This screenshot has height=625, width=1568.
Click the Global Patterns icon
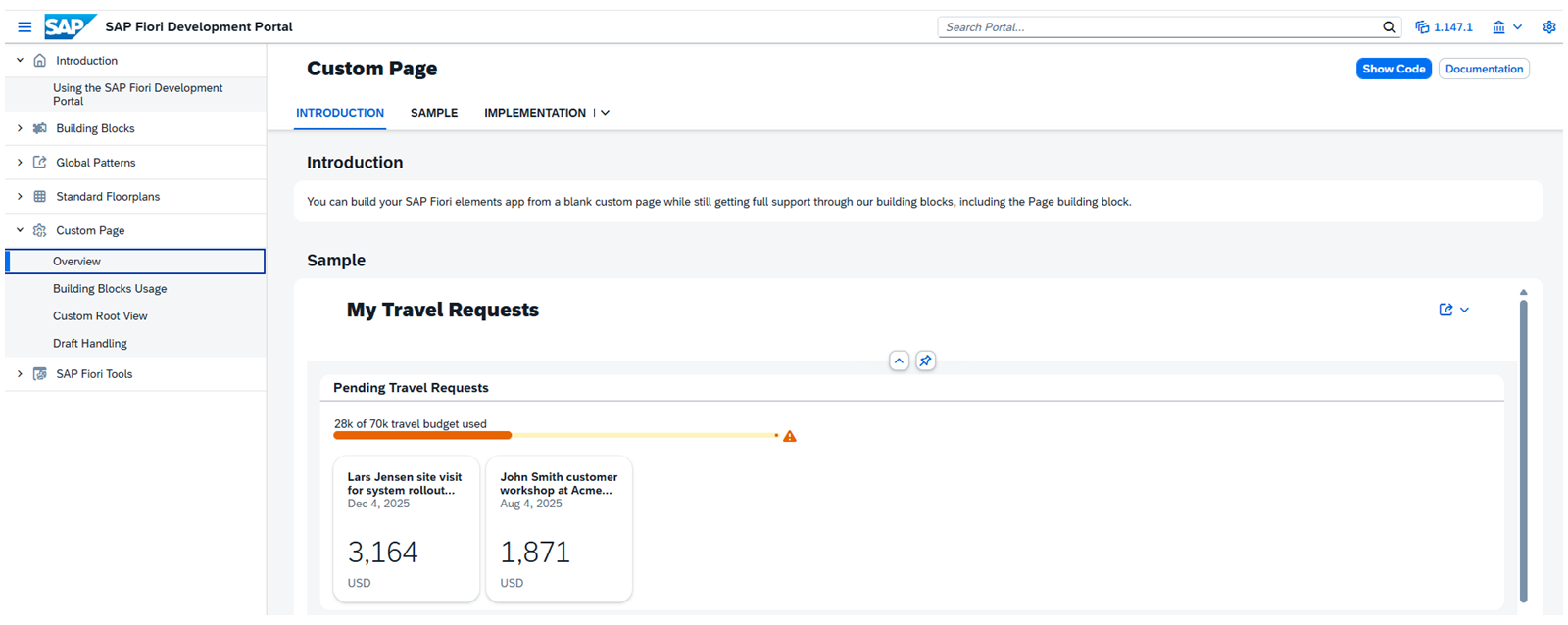pos(40,163)
